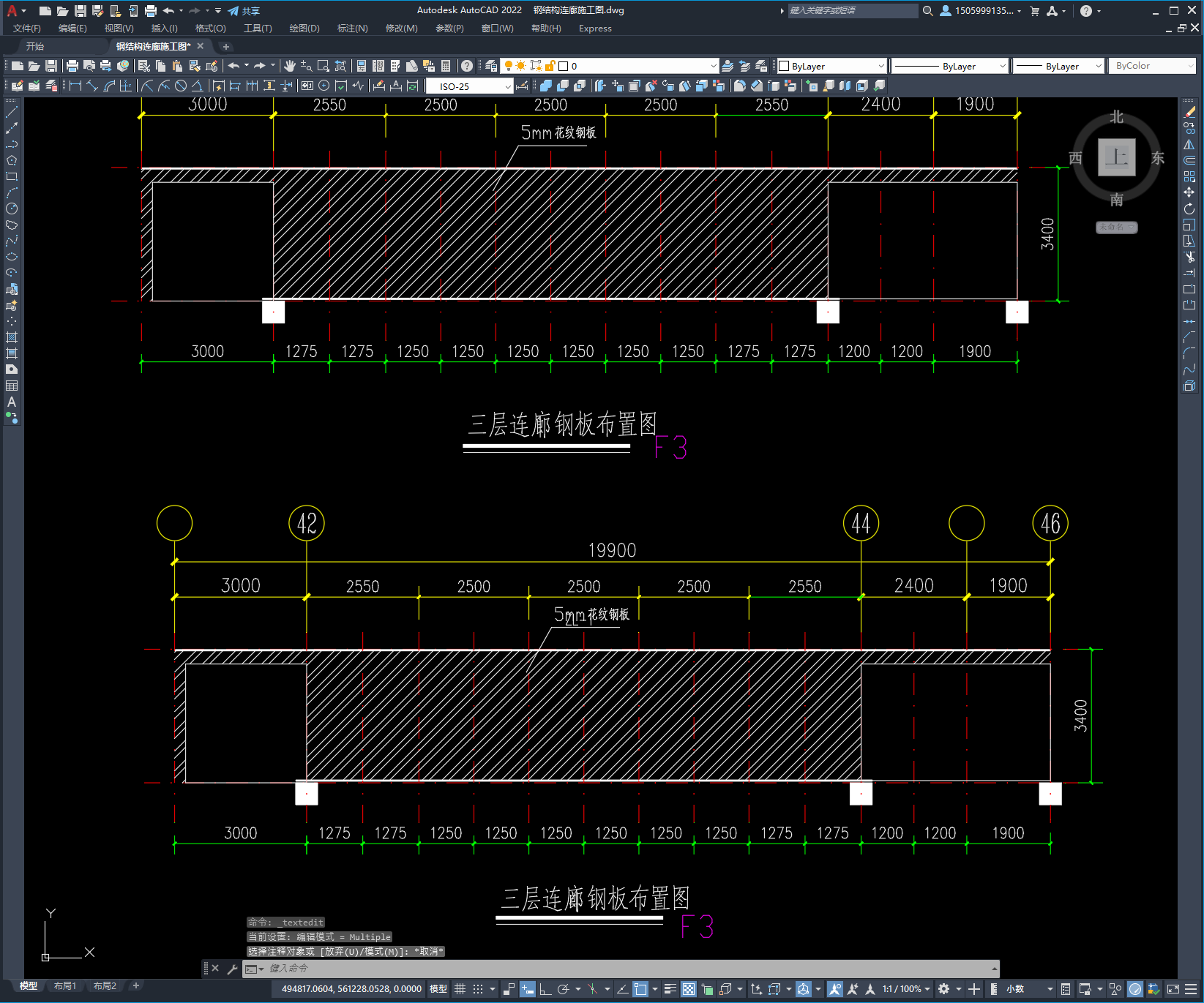Click the 模型 model space button in the status bar

438,989
